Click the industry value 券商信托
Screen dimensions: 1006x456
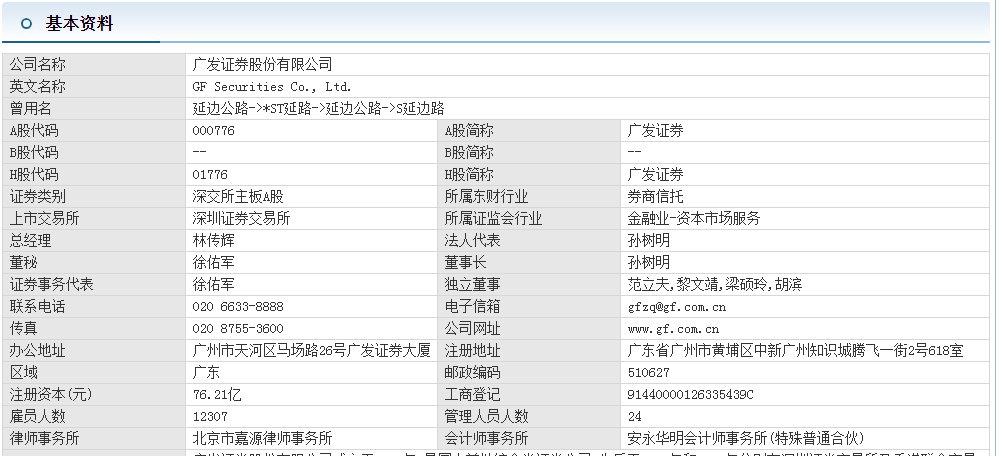655,196
